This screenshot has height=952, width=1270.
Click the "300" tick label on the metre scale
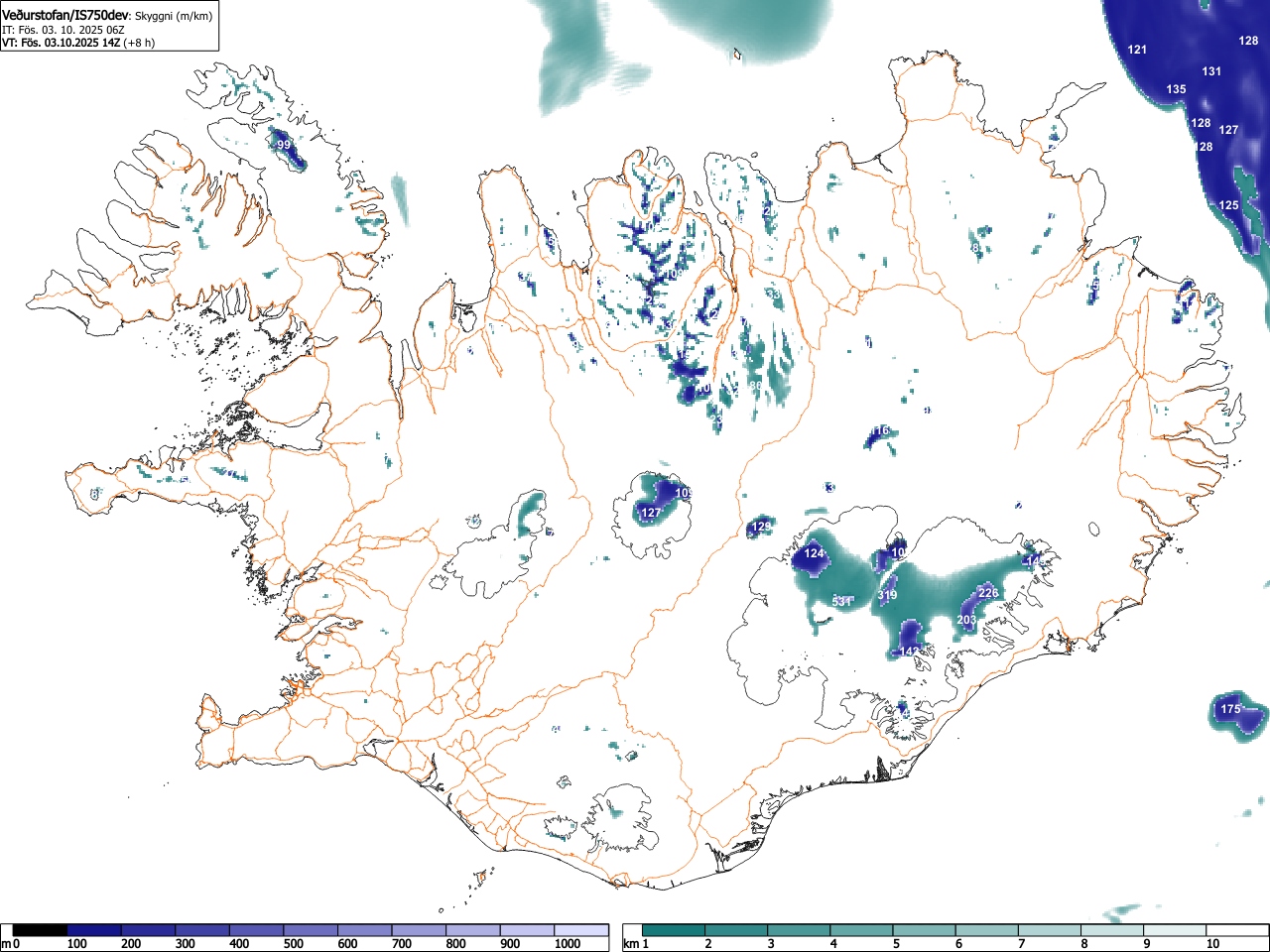185,944
